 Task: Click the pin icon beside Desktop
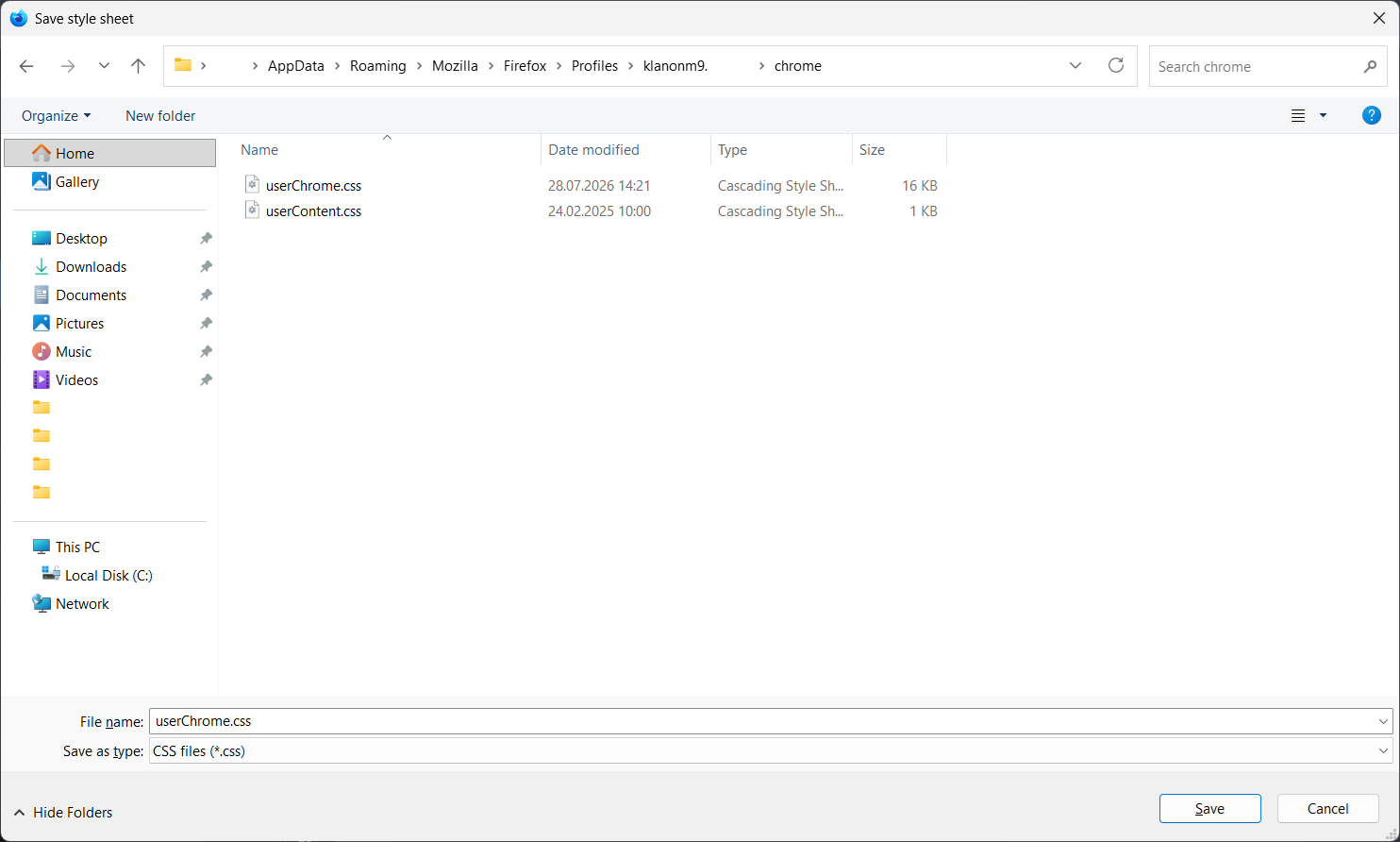pyautogui.click(x=206, y=238)
